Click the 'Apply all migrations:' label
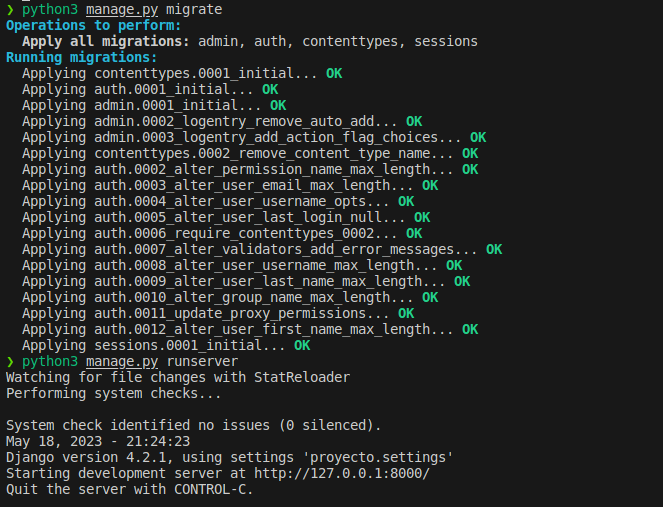Image resolution: width=663 pixels, height=507 pixels. point(106,41)
